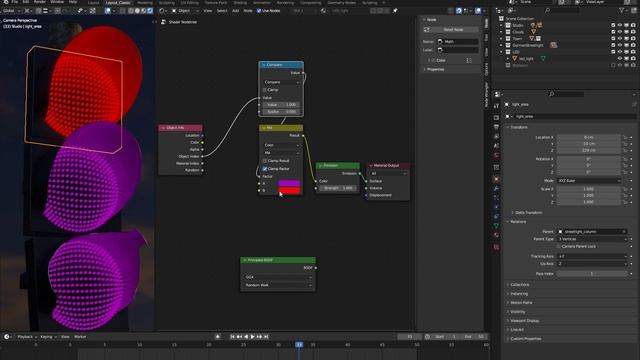Expand the Delta Transform panel

point(528,213)
